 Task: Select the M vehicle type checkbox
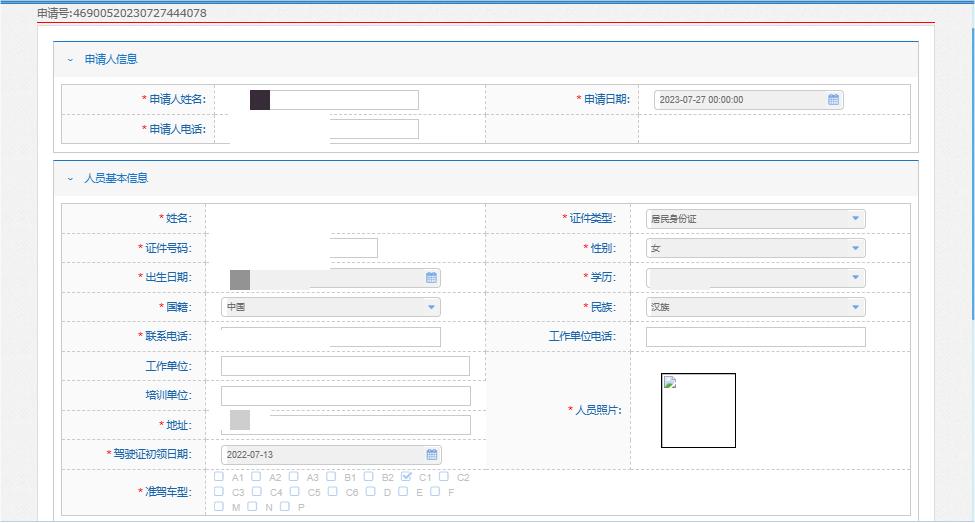click(x=219, y=507)
